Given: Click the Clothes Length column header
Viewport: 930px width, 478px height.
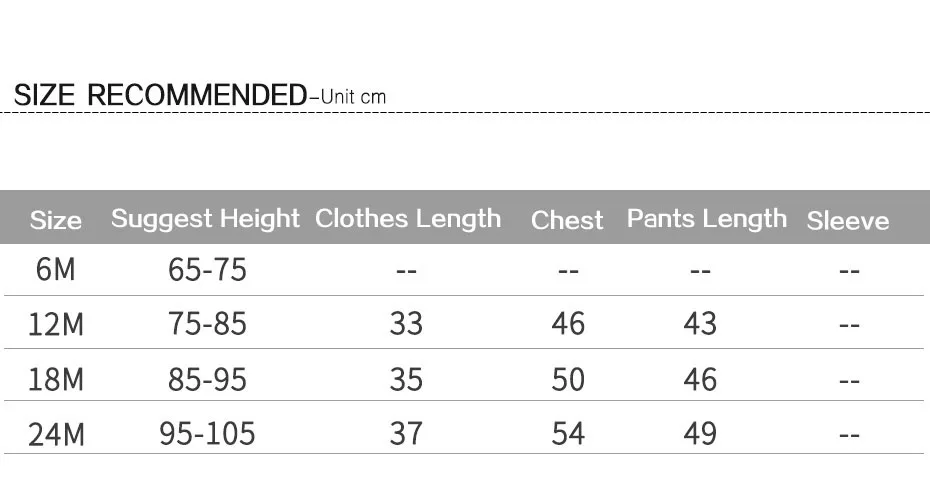Looking at the screenshot, I should tap(408, 219).
